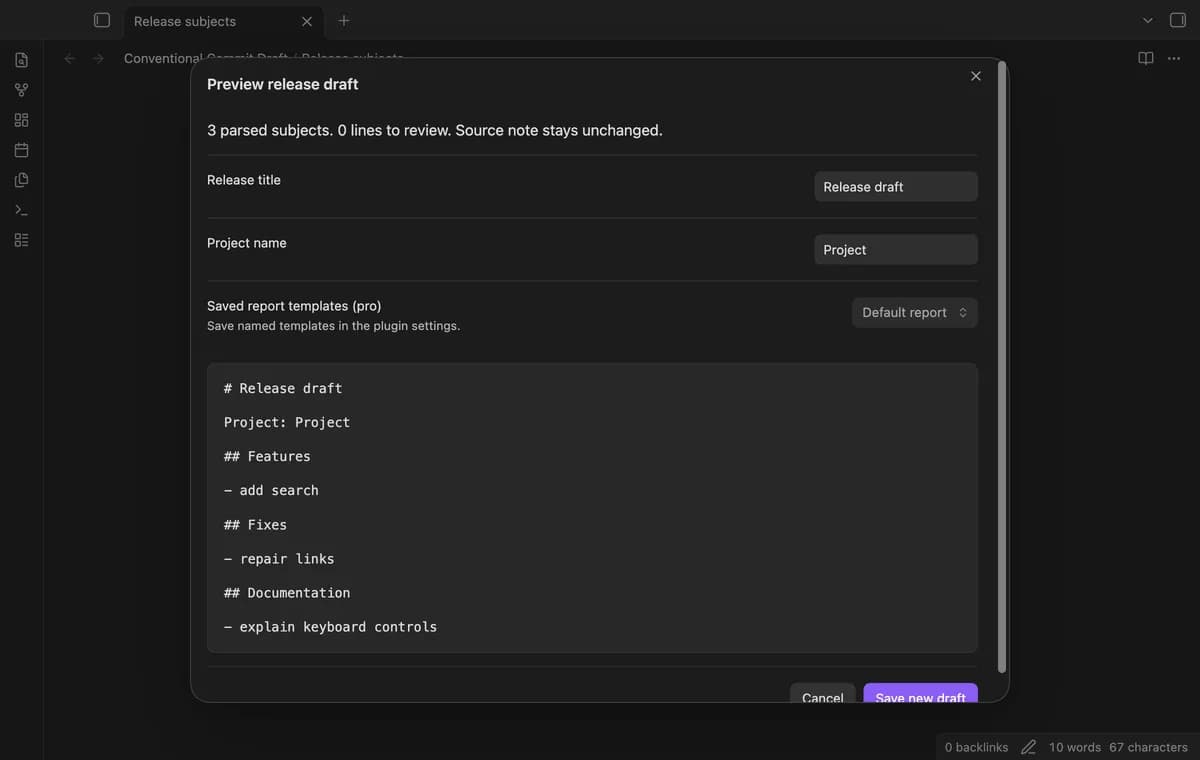
Task: Edit the Release title input field
Action: pos(896,187)
